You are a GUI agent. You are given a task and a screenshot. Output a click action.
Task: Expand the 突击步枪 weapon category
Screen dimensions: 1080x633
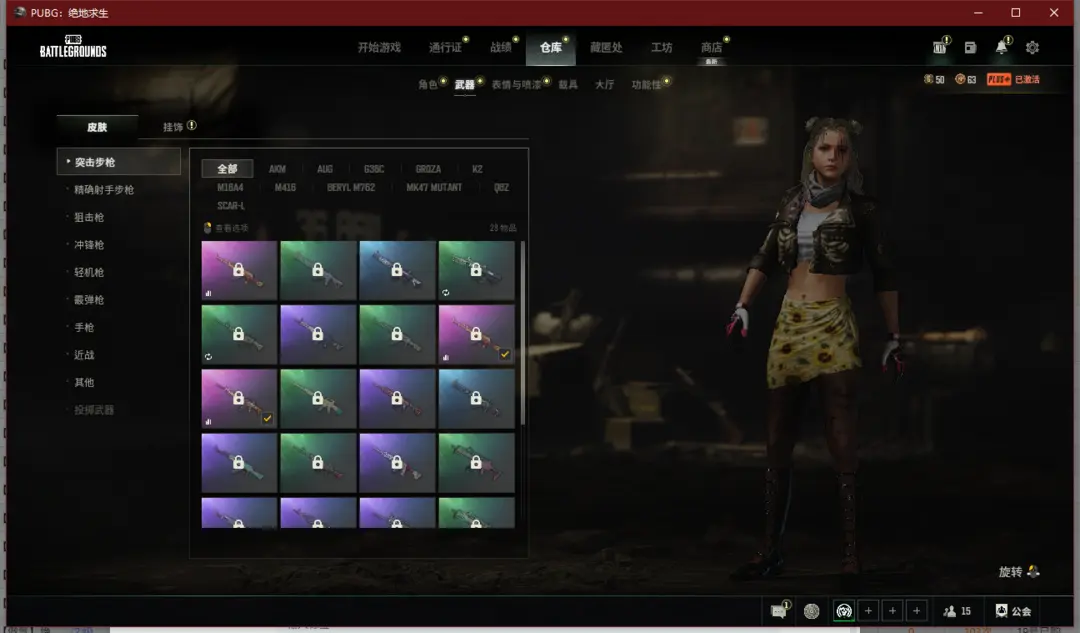118,162
